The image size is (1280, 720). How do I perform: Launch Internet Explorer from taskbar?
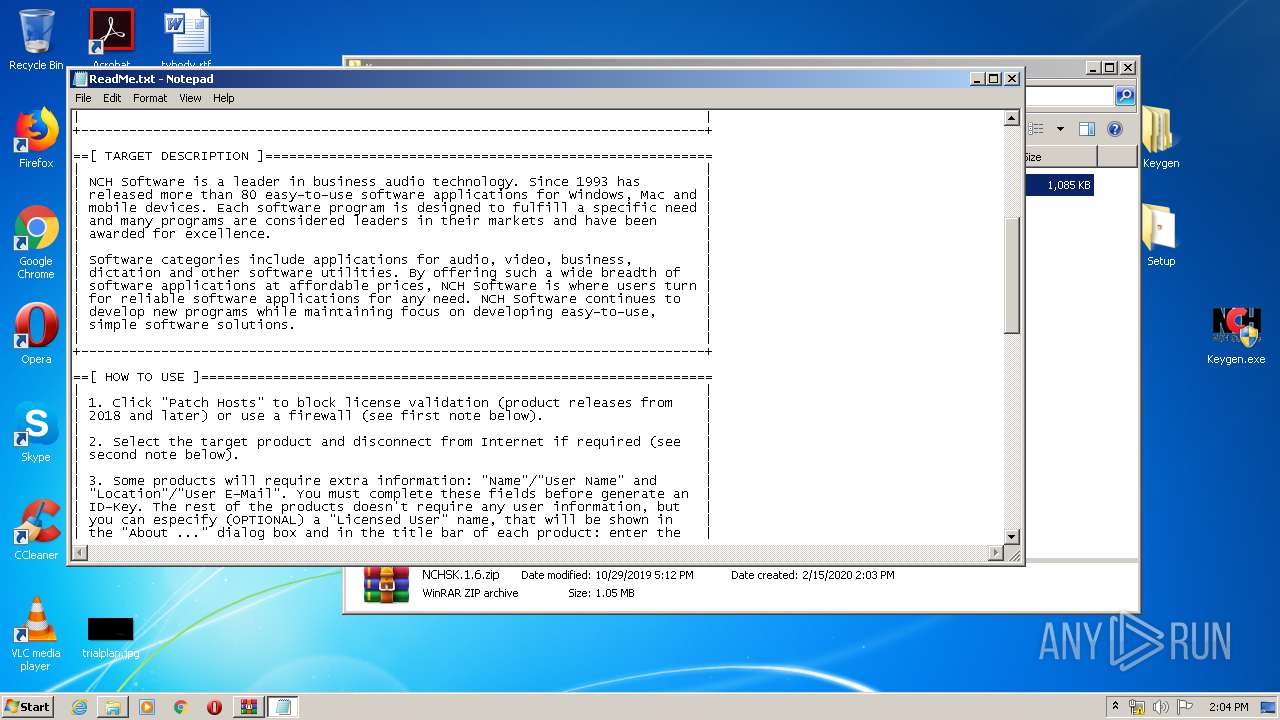pyautogui.click(x=79, y=707)
